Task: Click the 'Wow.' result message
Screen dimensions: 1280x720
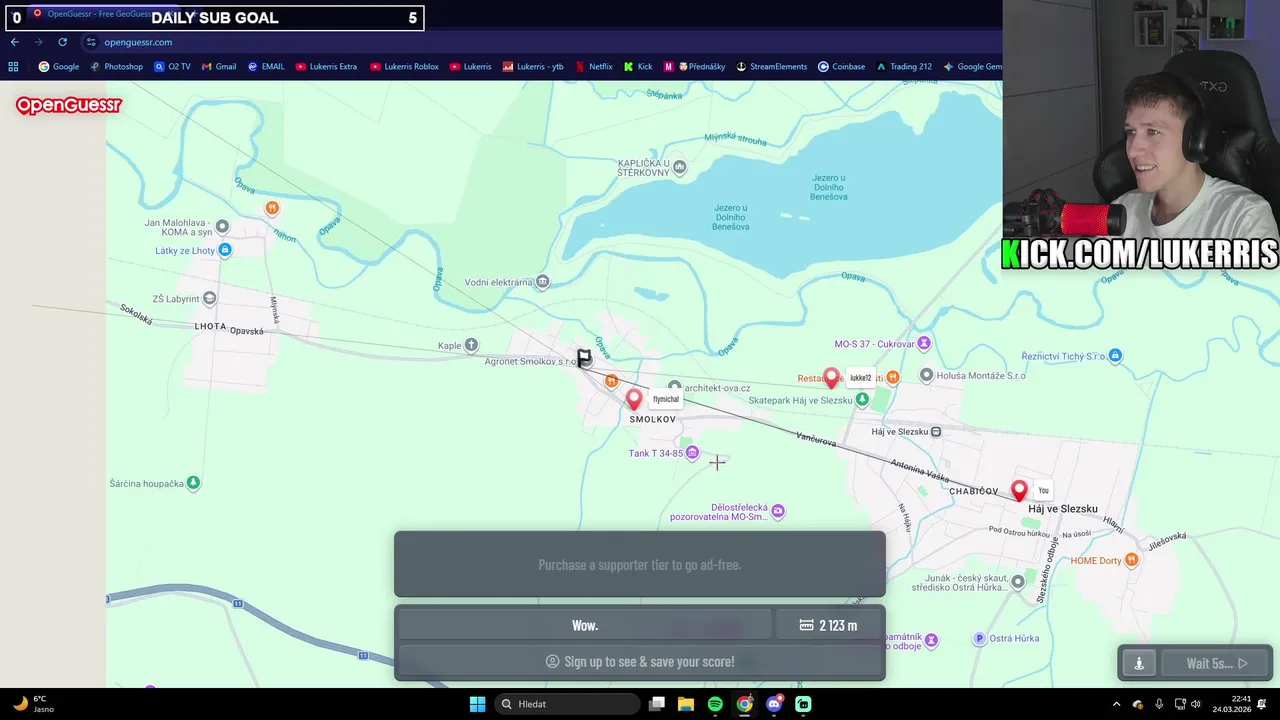Action: pos(585,625)
